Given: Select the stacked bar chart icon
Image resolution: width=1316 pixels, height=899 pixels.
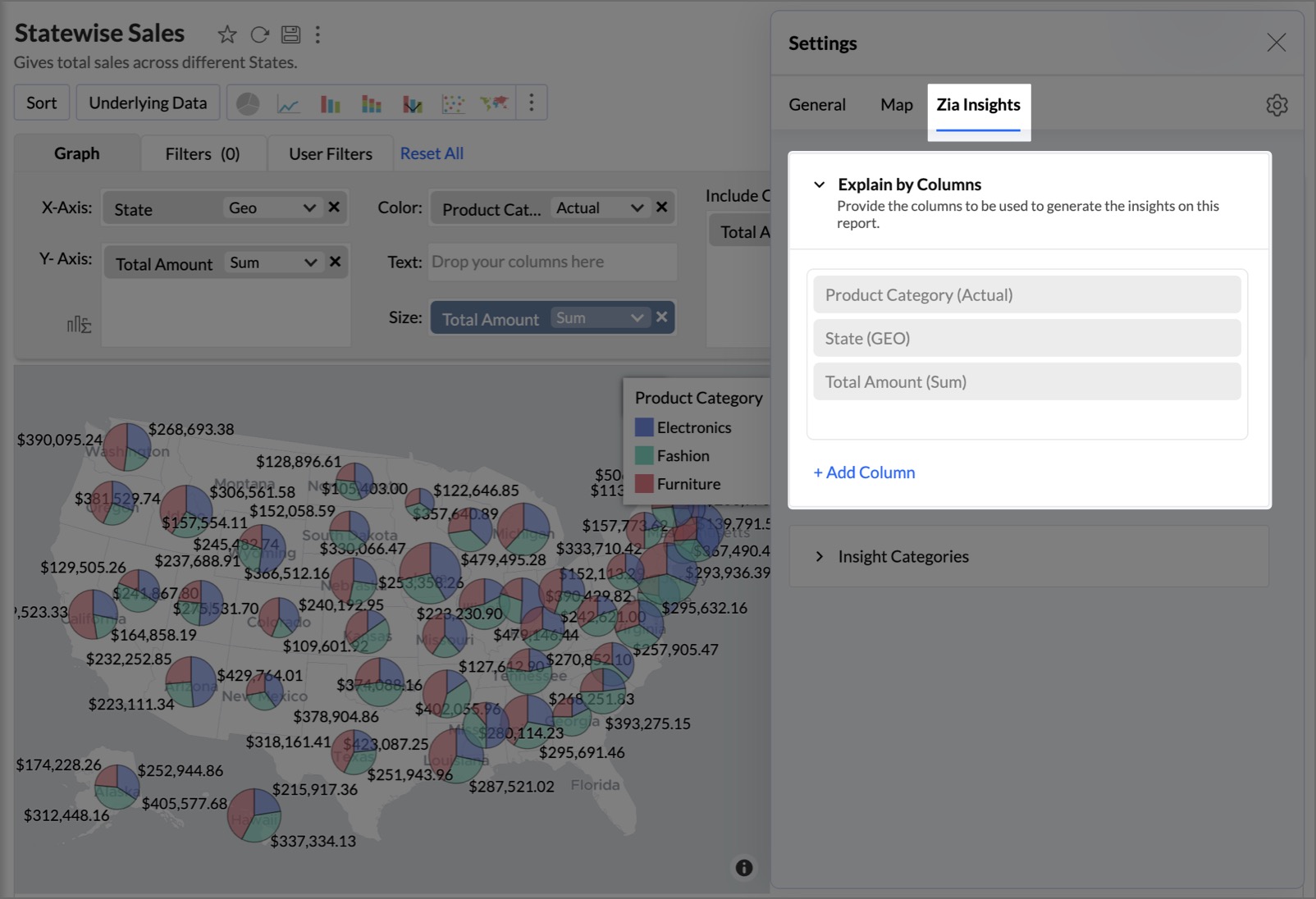Looking at the screenshot, I should point(372,103).
